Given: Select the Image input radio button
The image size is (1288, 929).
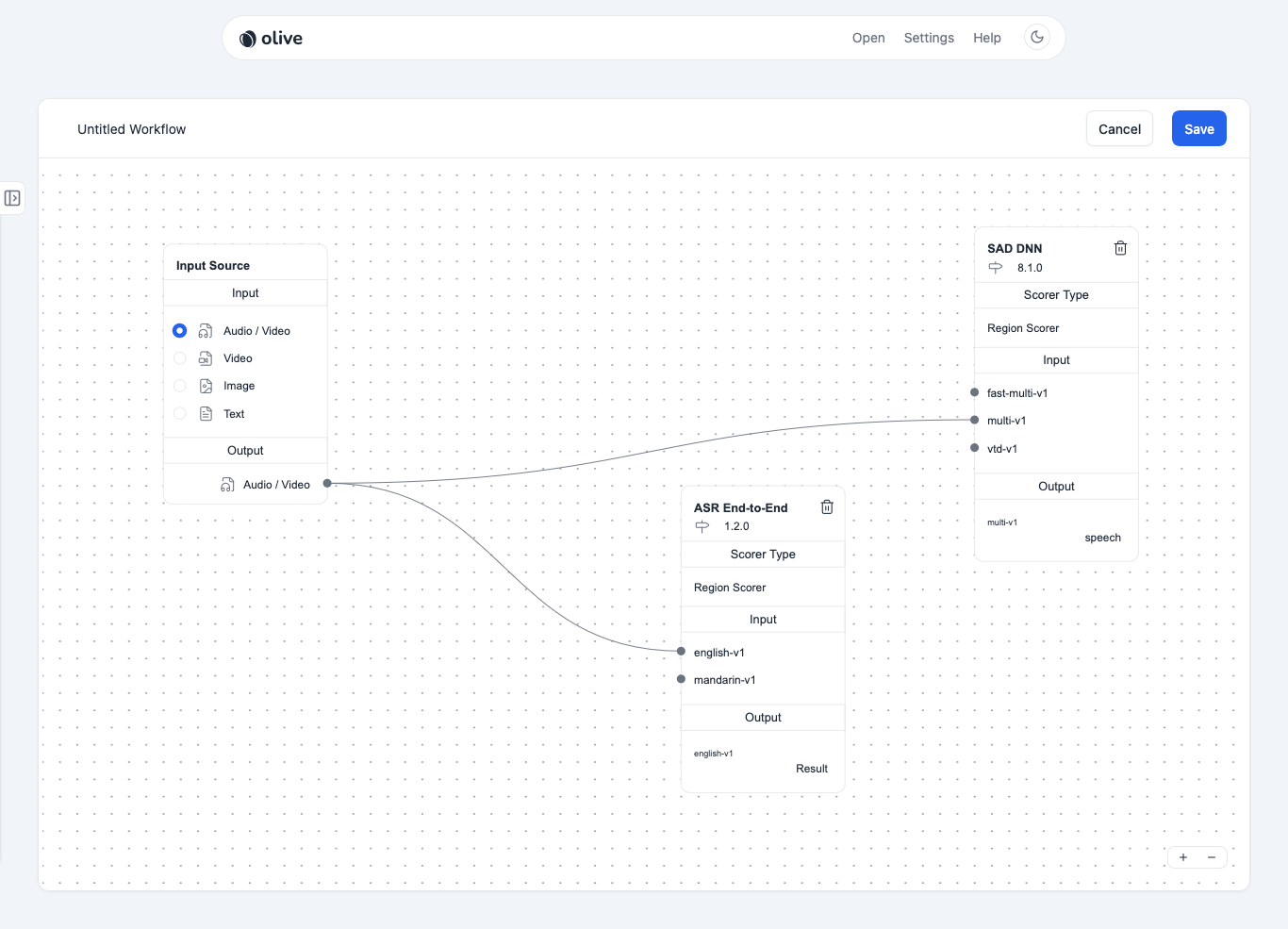Looking at the screenshot, I should point(179,386).
